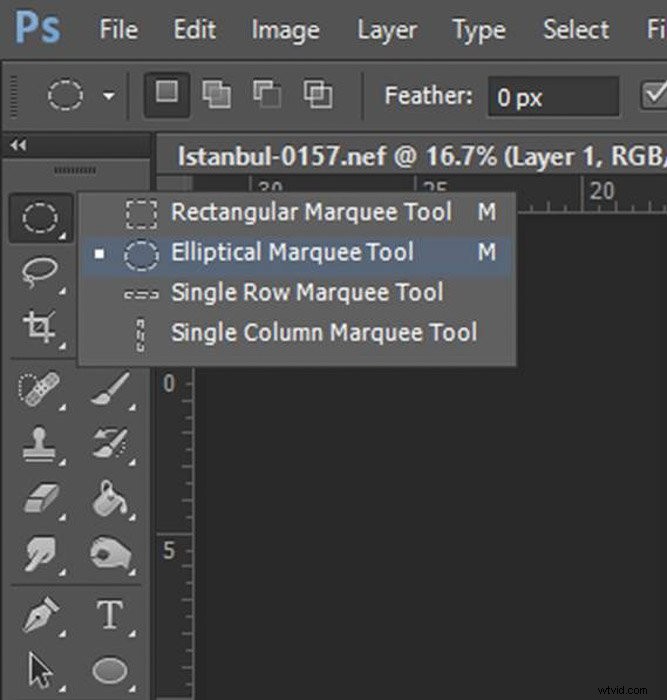Open the File menu
Viewport: 667px width, 700px height.
118,30
